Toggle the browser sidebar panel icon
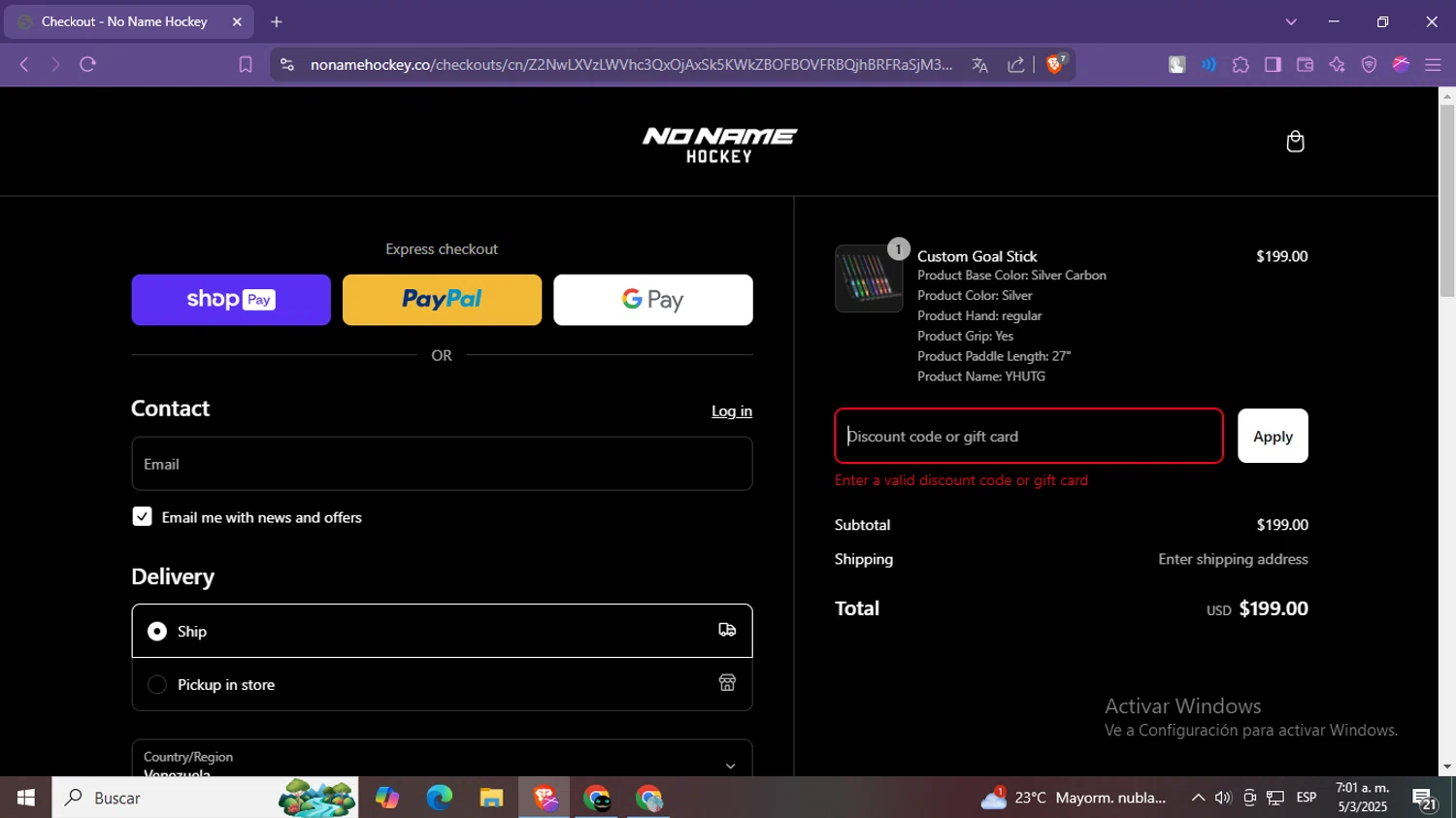Screen dimensions: 1456x818 point(1273,65)
